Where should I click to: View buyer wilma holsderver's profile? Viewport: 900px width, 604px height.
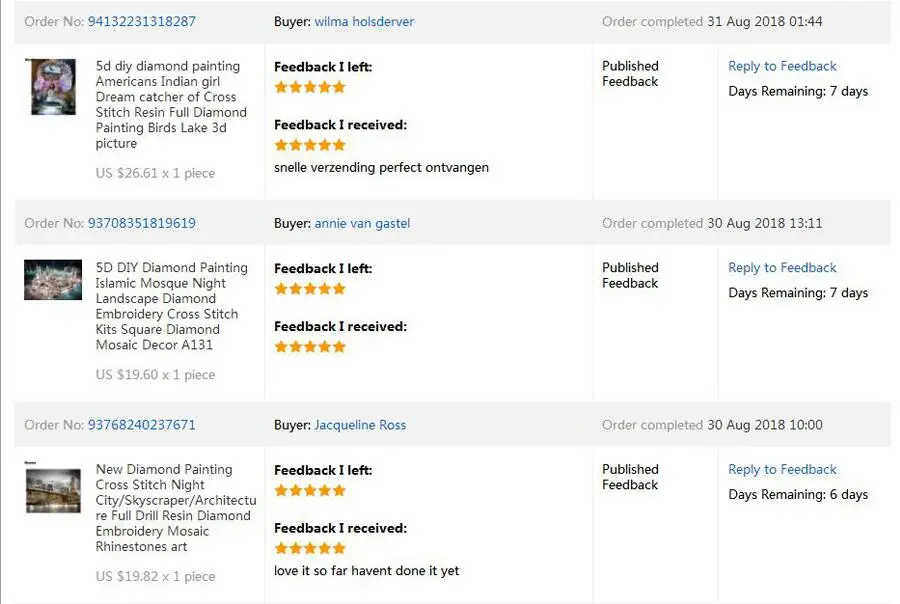(364, 21)
